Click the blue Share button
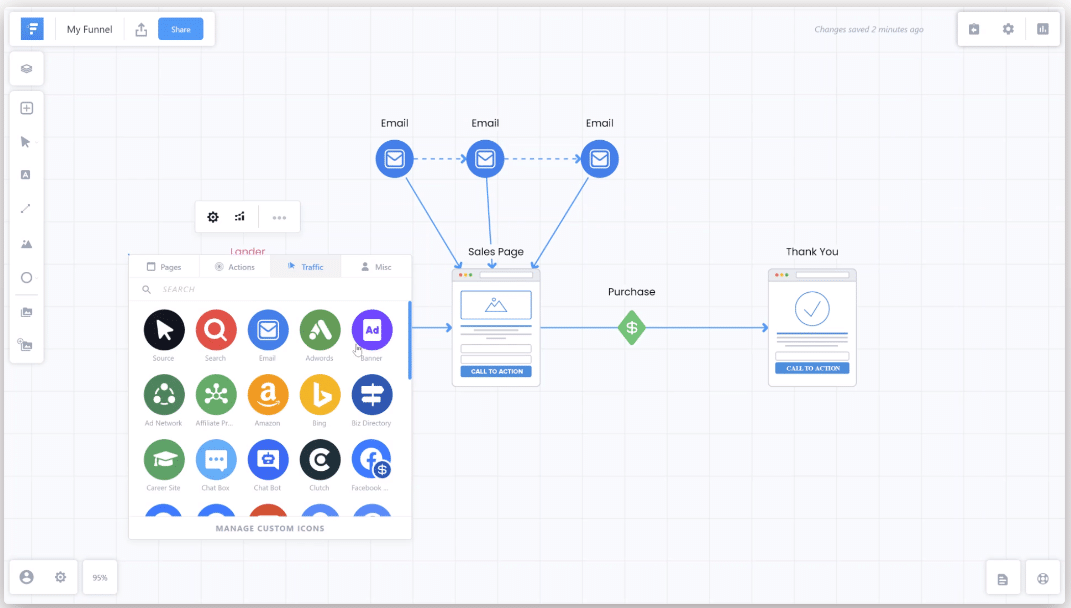This screenshot has width=1071, height=608. click(180, 30)
